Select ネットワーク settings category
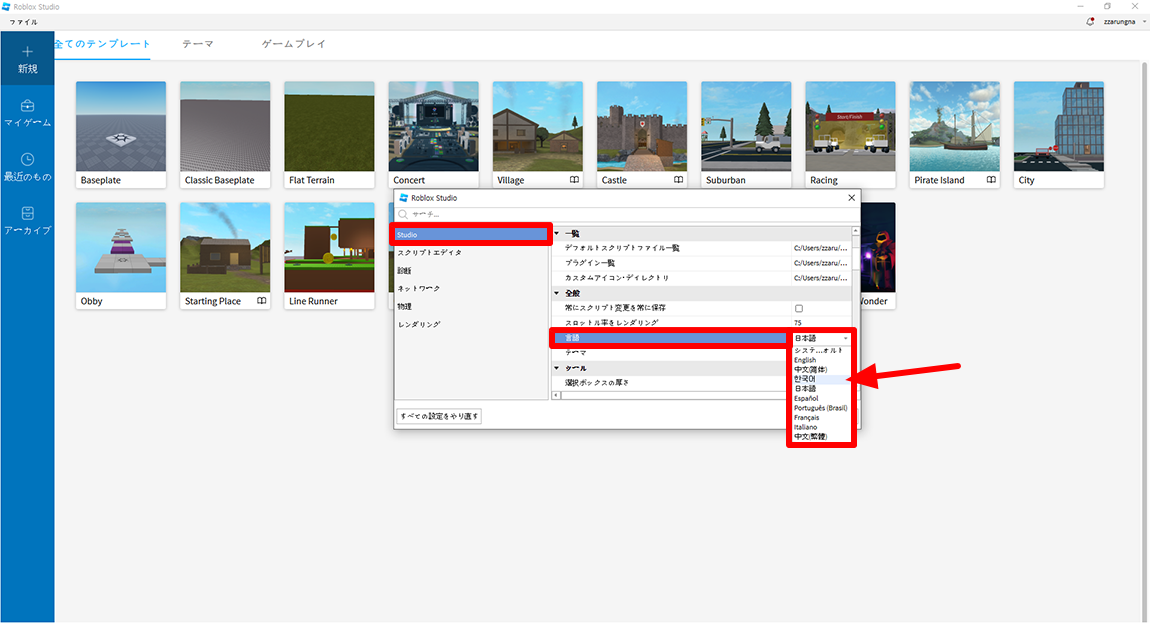1150x623 pixels. (472, 288)
